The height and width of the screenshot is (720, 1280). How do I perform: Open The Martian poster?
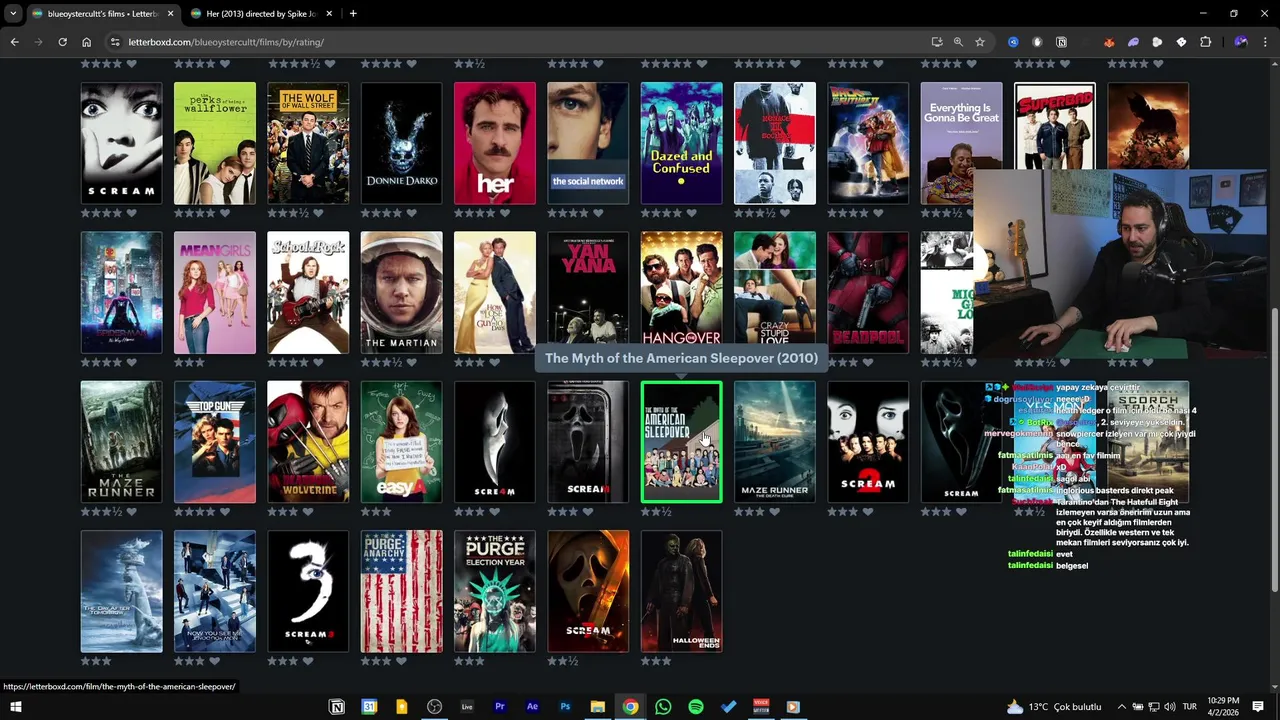(401, 293)
